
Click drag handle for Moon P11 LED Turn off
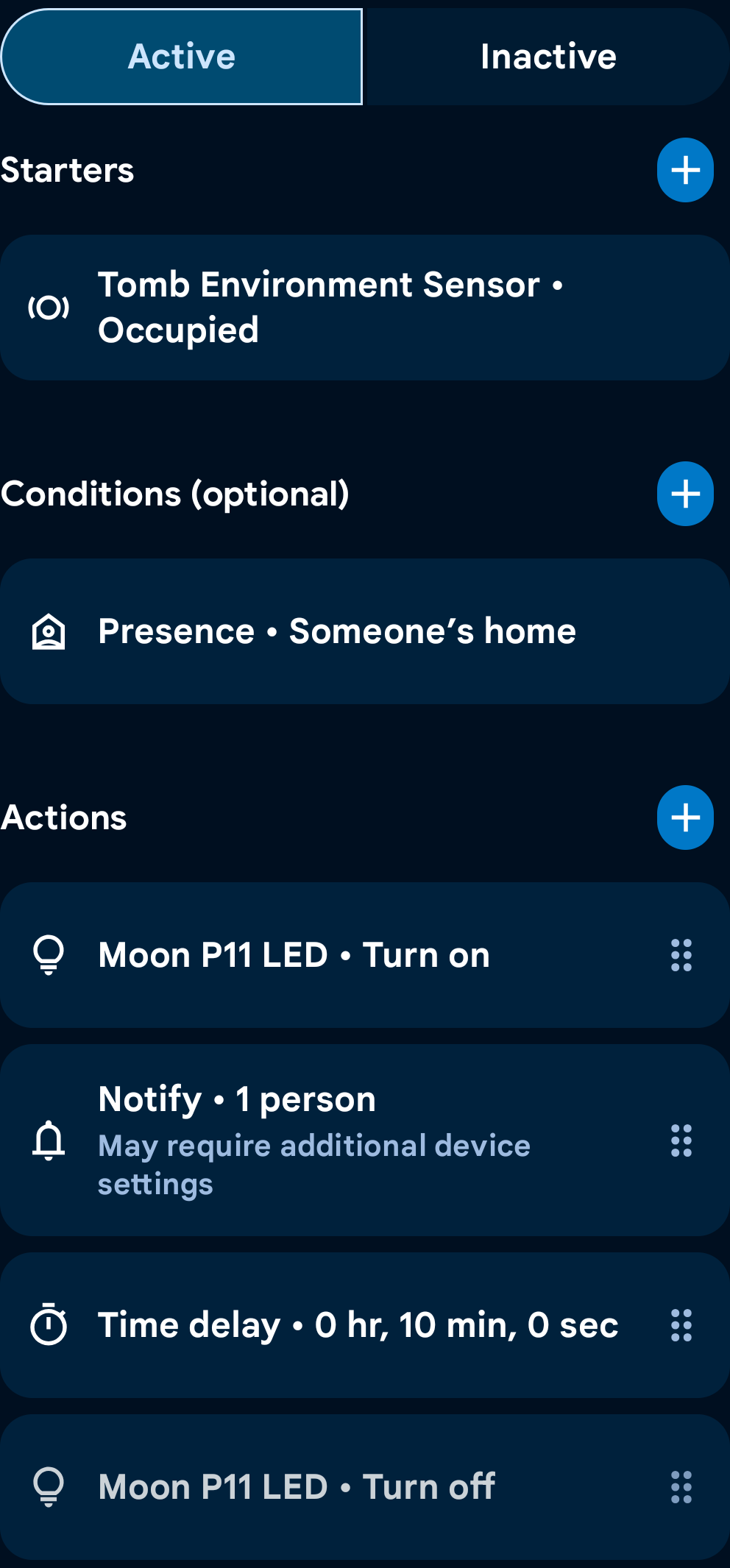pos(681,1487)
